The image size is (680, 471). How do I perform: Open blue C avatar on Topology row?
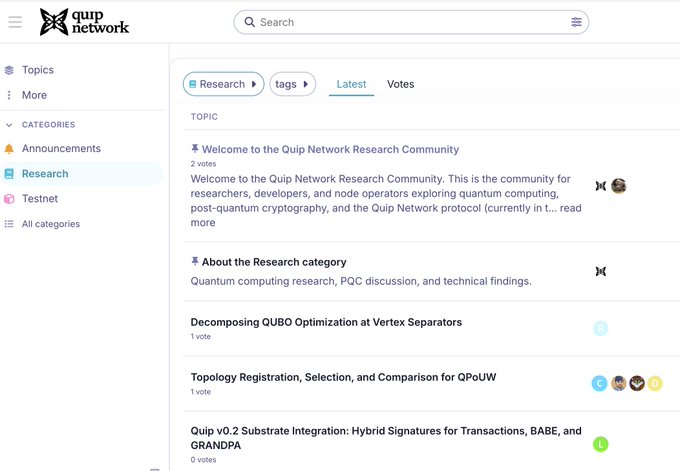pos(599,383)
